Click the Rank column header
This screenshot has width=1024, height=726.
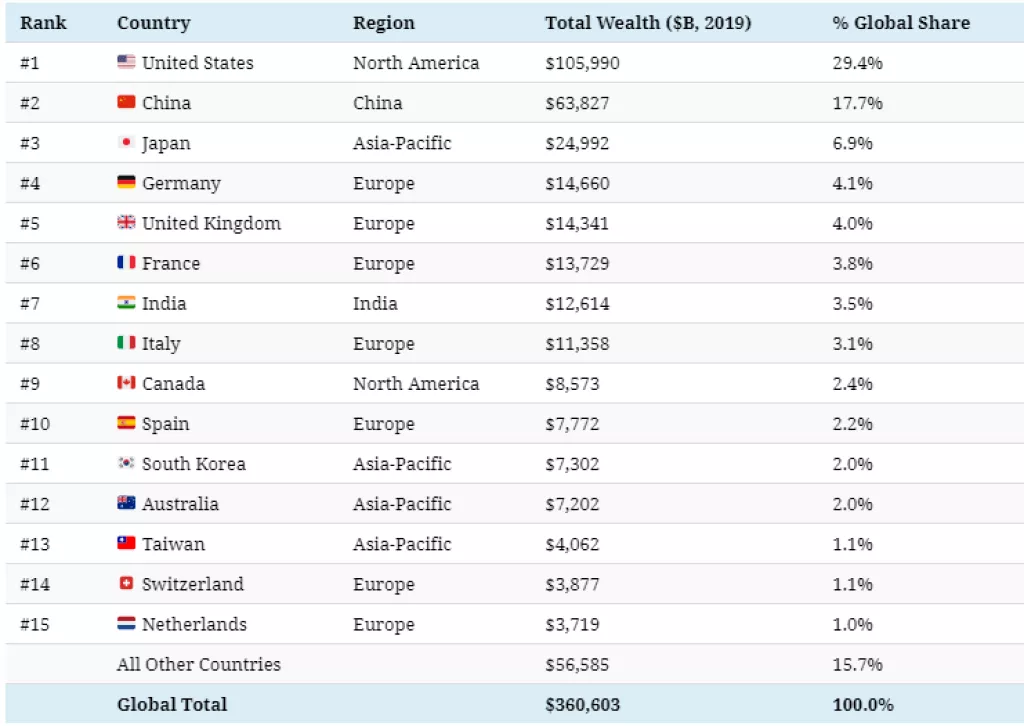pos(43,22)
